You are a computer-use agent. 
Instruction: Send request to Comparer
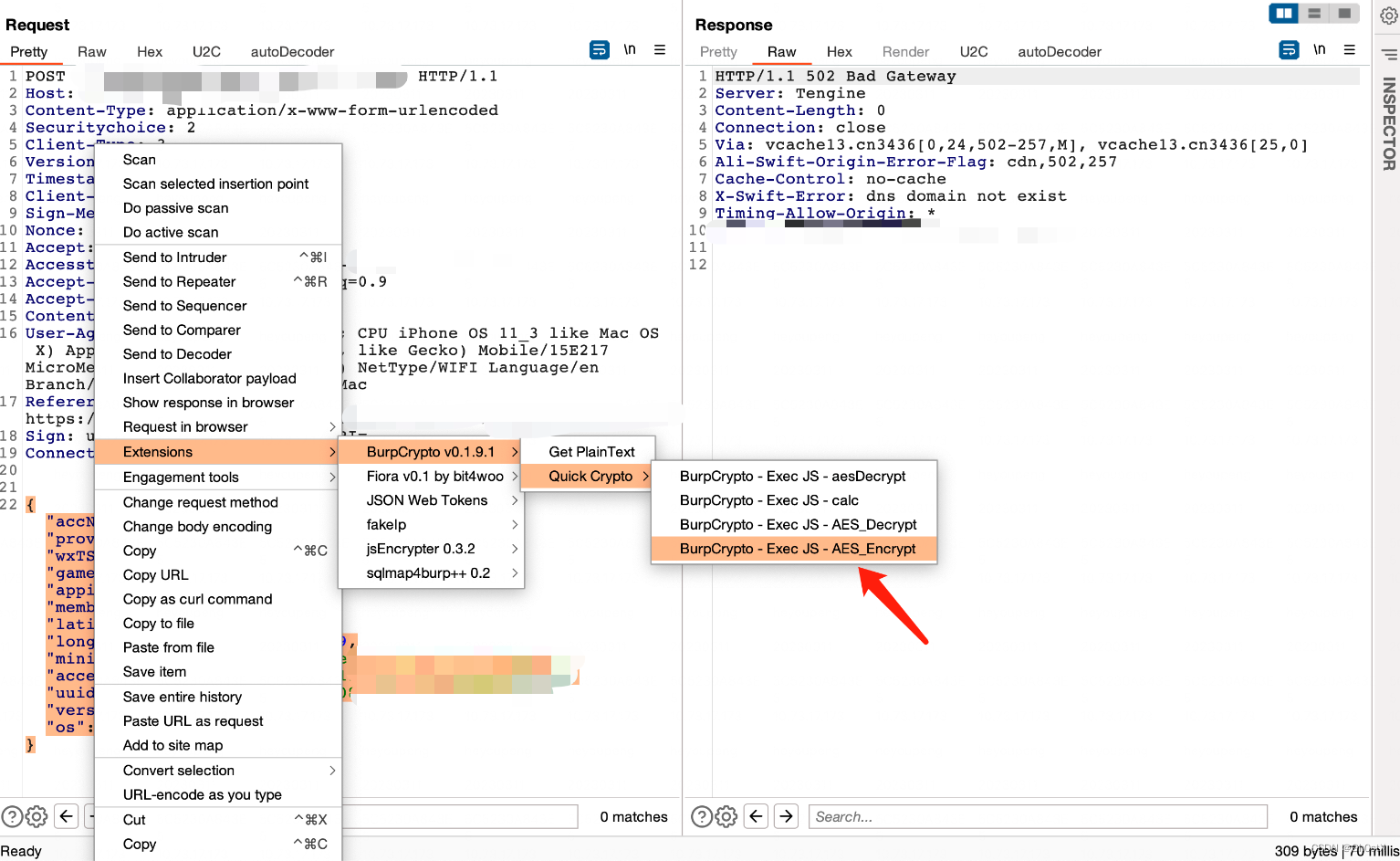218,330
